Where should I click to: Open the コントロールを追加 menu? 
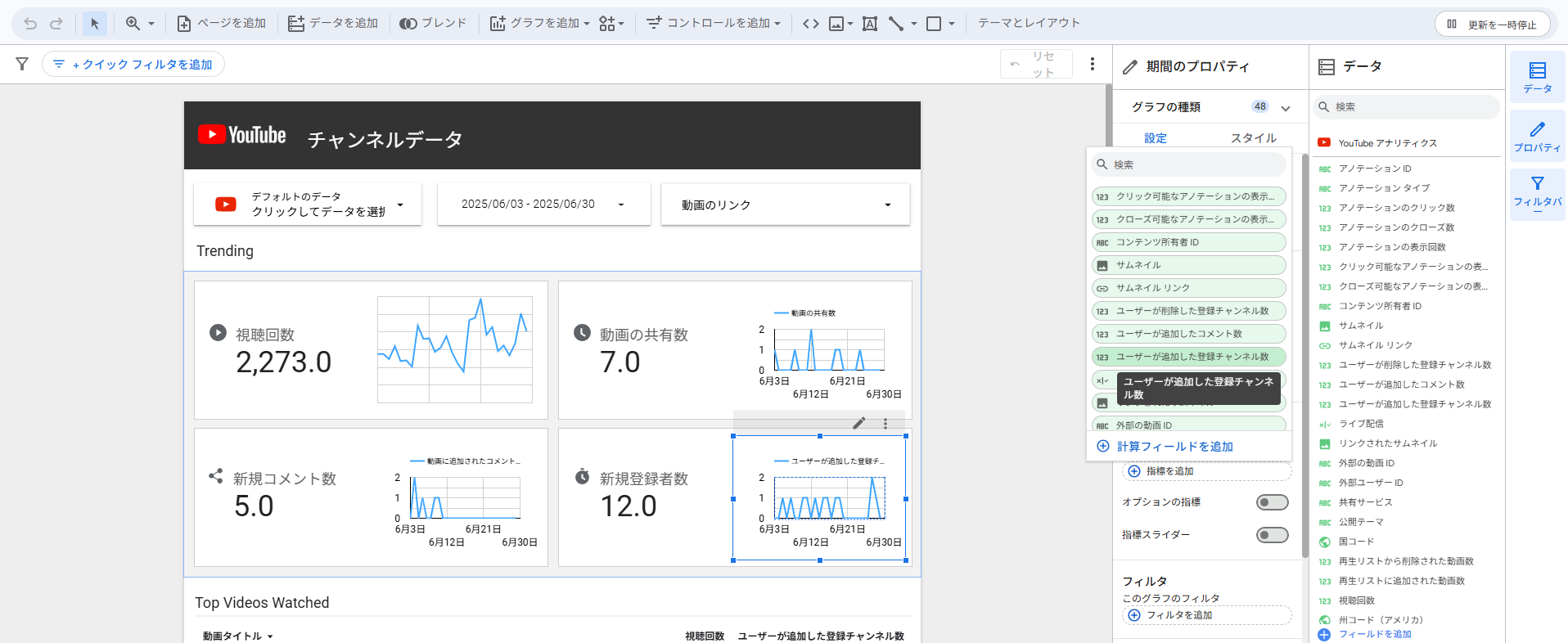click(x=713, y=24)
